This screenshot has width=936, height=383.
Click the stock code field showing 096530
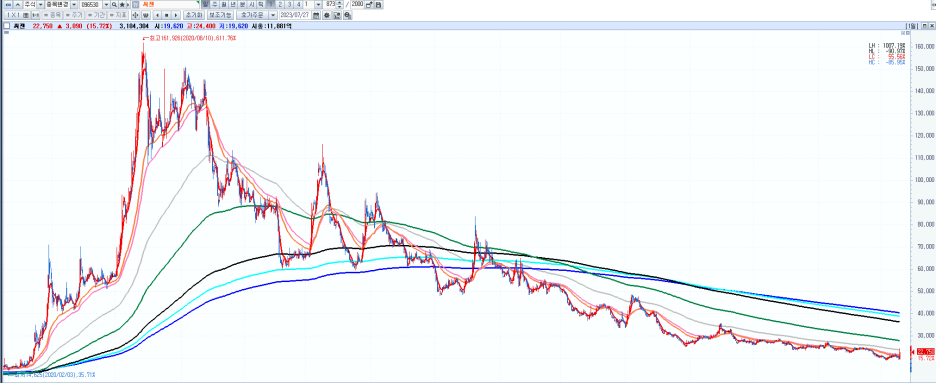pos(91,4)
